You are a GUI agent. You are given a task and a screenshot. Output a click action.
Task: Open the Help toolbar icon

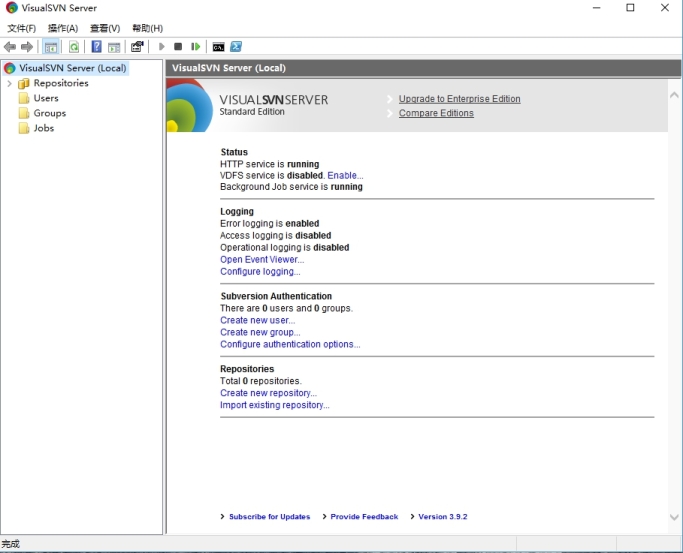pyautogui.click(x=96, y=47)
